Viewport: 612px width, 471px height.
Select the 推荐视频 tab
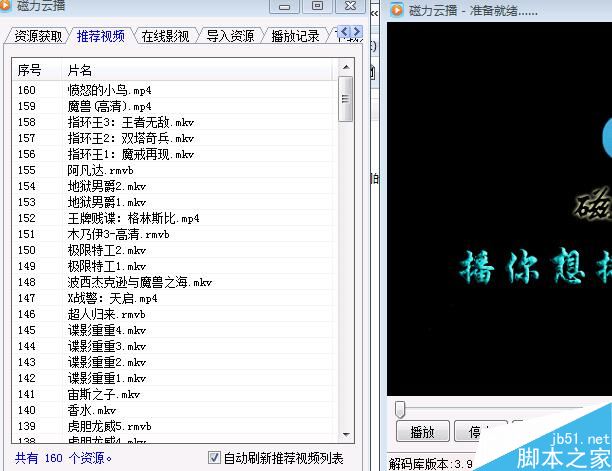coord(101,36)
